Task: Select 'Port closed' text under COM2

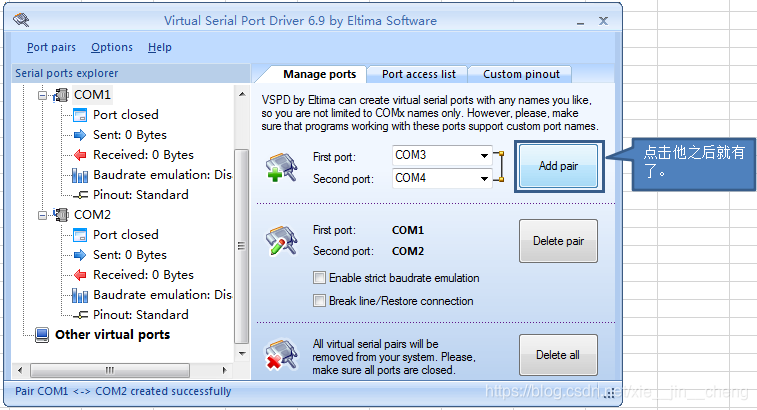Action: [126, 234]
